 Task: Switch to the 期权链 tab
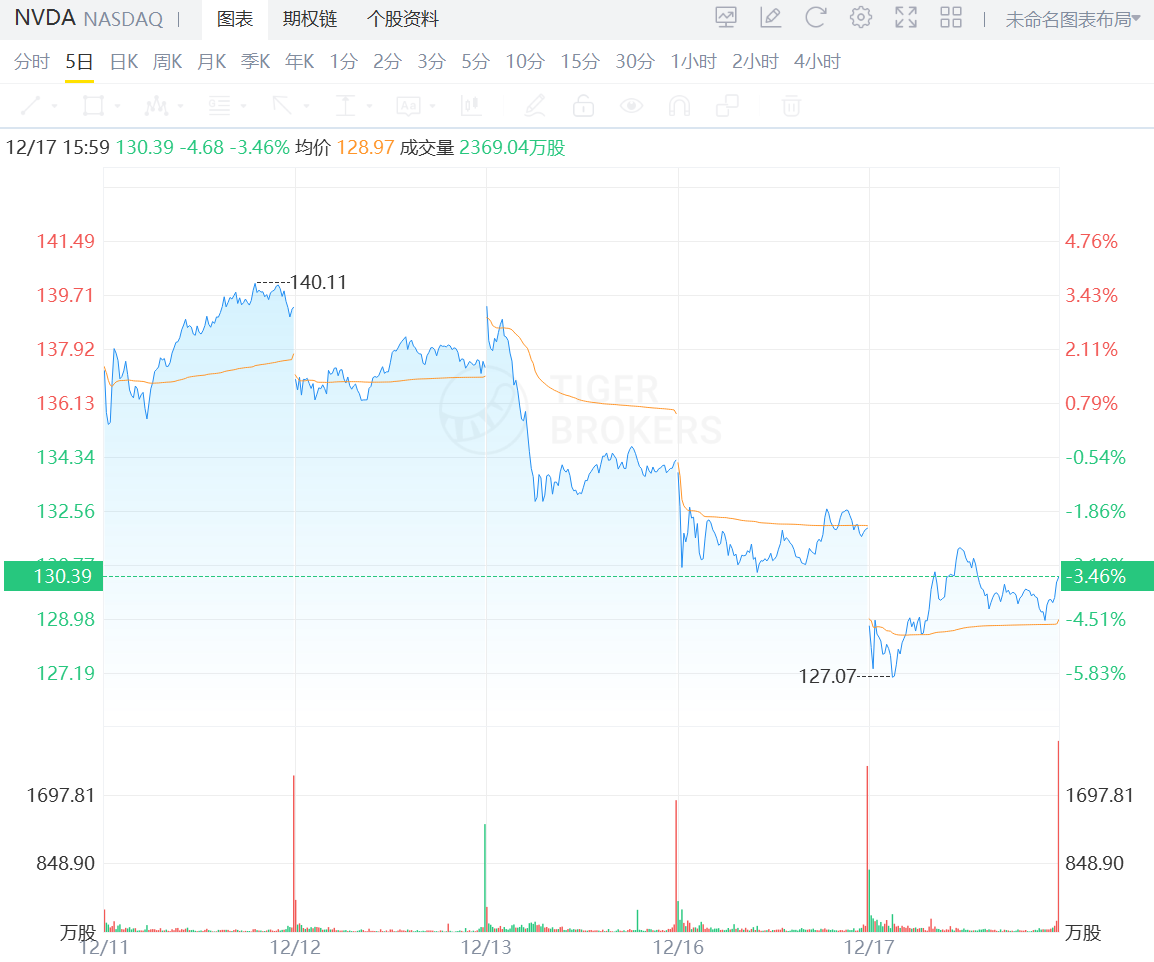(x=310, y=19)
